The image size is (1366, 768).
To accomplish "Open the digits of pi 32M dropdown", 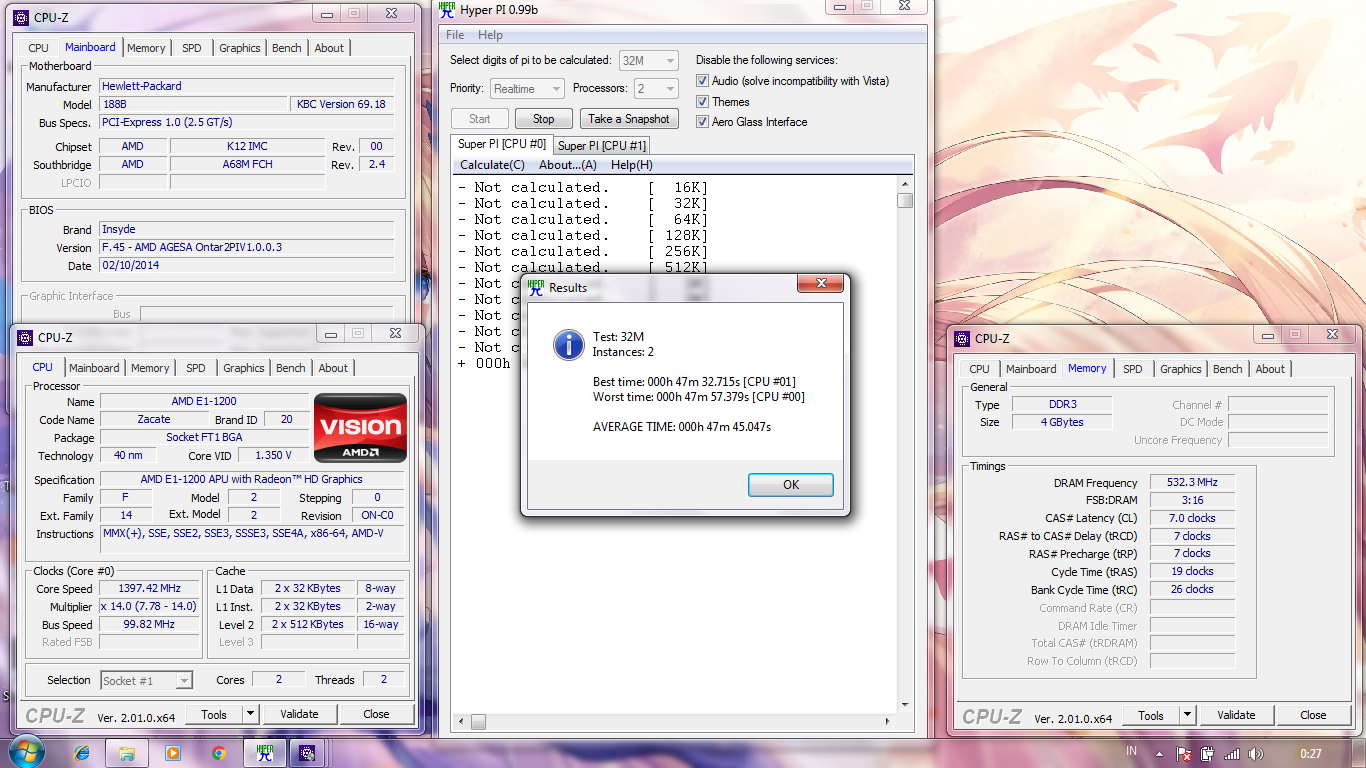I will point(648,60).
